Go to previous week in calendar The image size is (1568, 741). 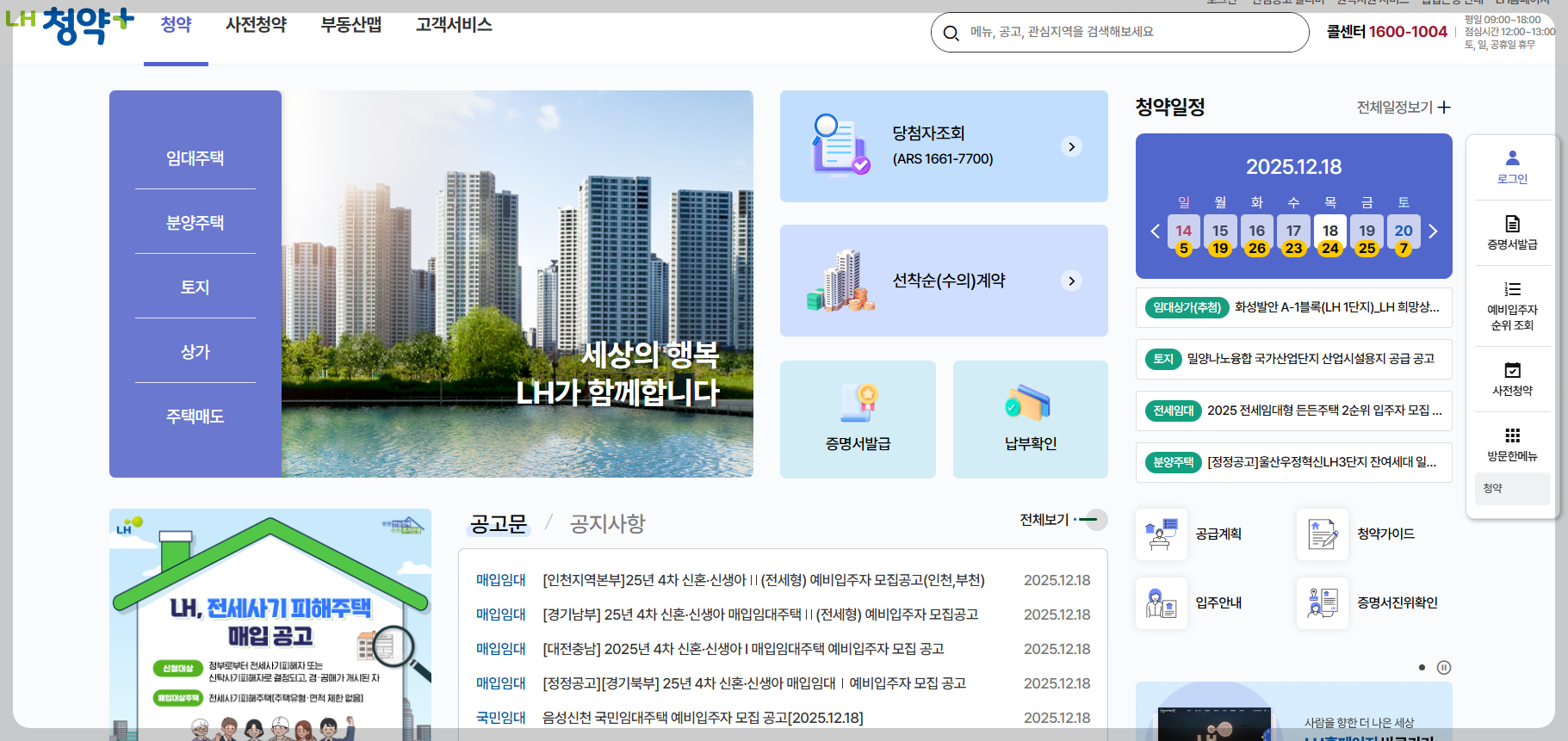1156,231
